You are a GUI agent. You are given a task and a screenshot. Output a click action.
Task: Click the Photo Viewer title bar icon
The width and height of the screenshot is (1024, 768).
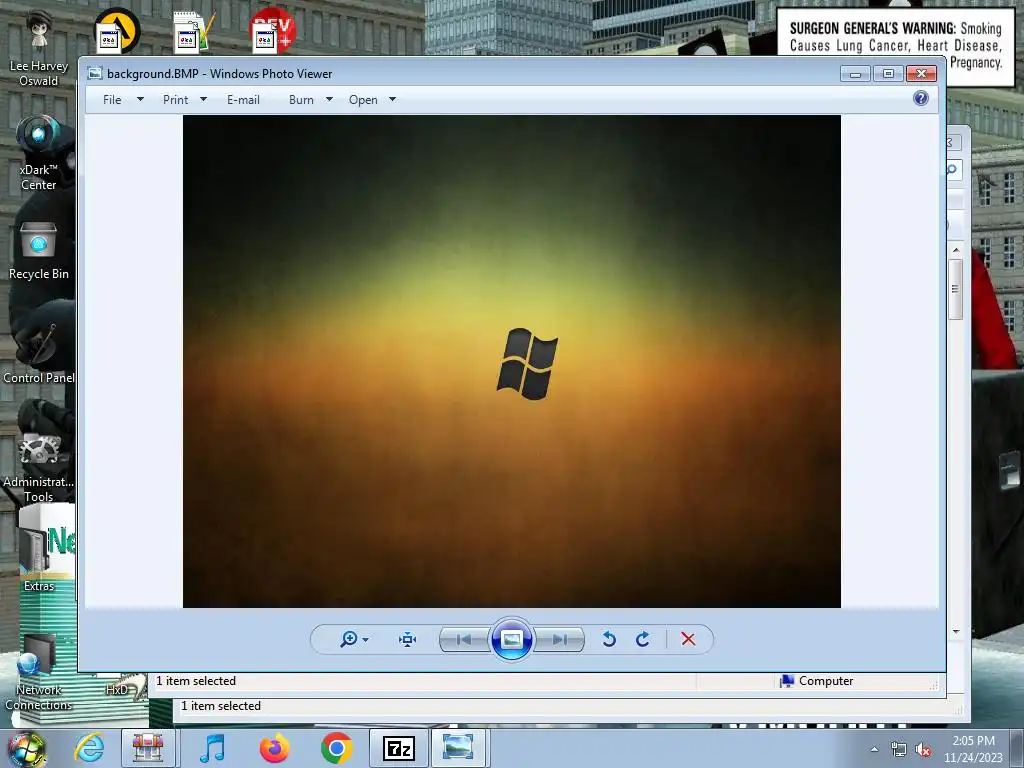[95, 73]
